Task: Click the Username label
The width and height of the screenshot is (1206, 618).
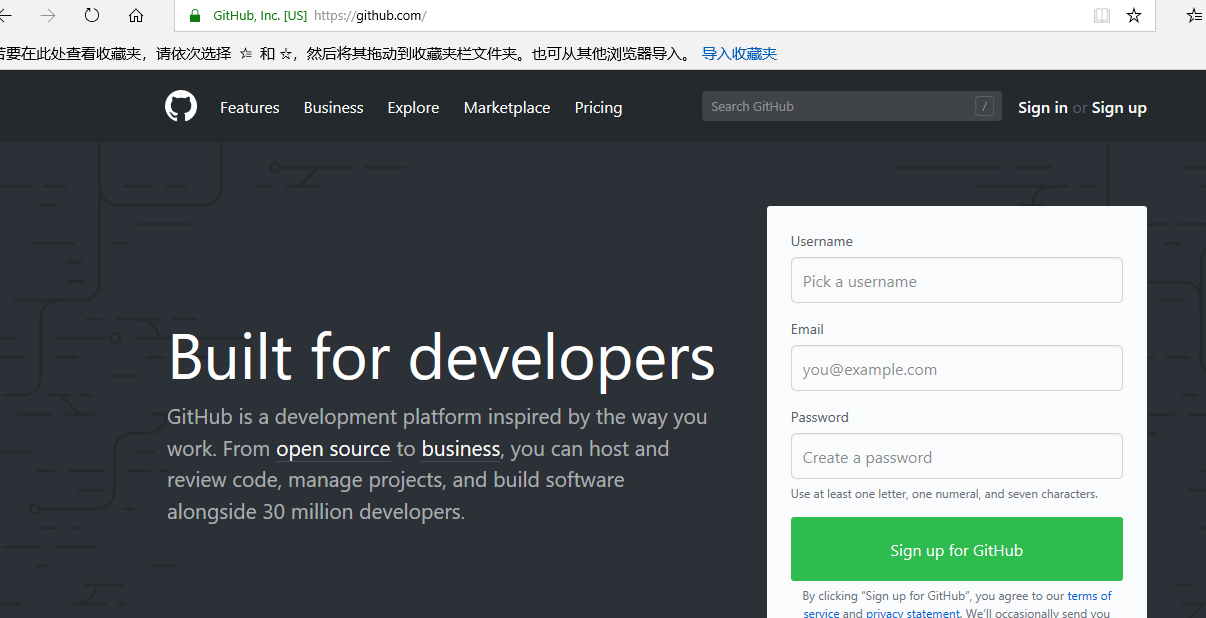Action: [x=822, y=241]
